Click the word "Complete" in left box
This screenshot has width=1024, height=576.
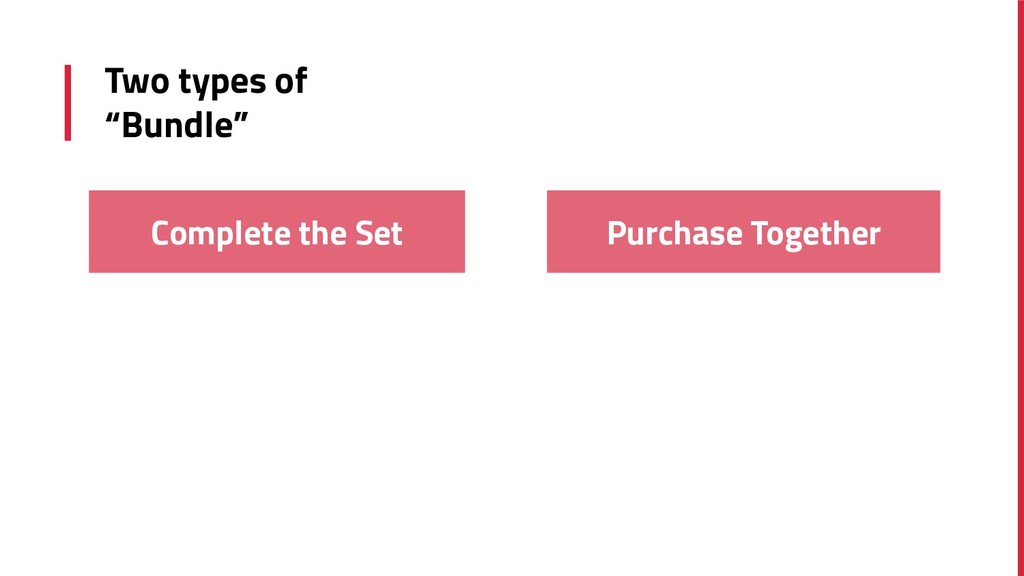[x=220, y=234]
